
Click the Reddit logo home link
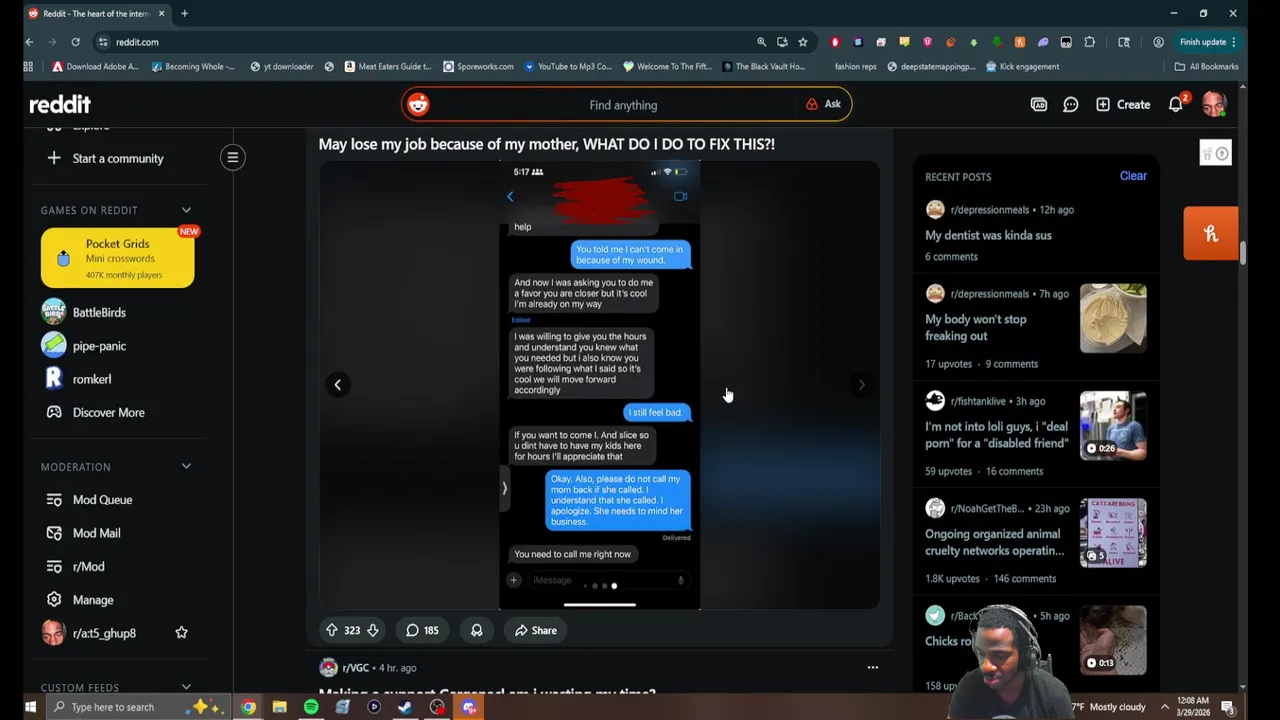[60, 104]
